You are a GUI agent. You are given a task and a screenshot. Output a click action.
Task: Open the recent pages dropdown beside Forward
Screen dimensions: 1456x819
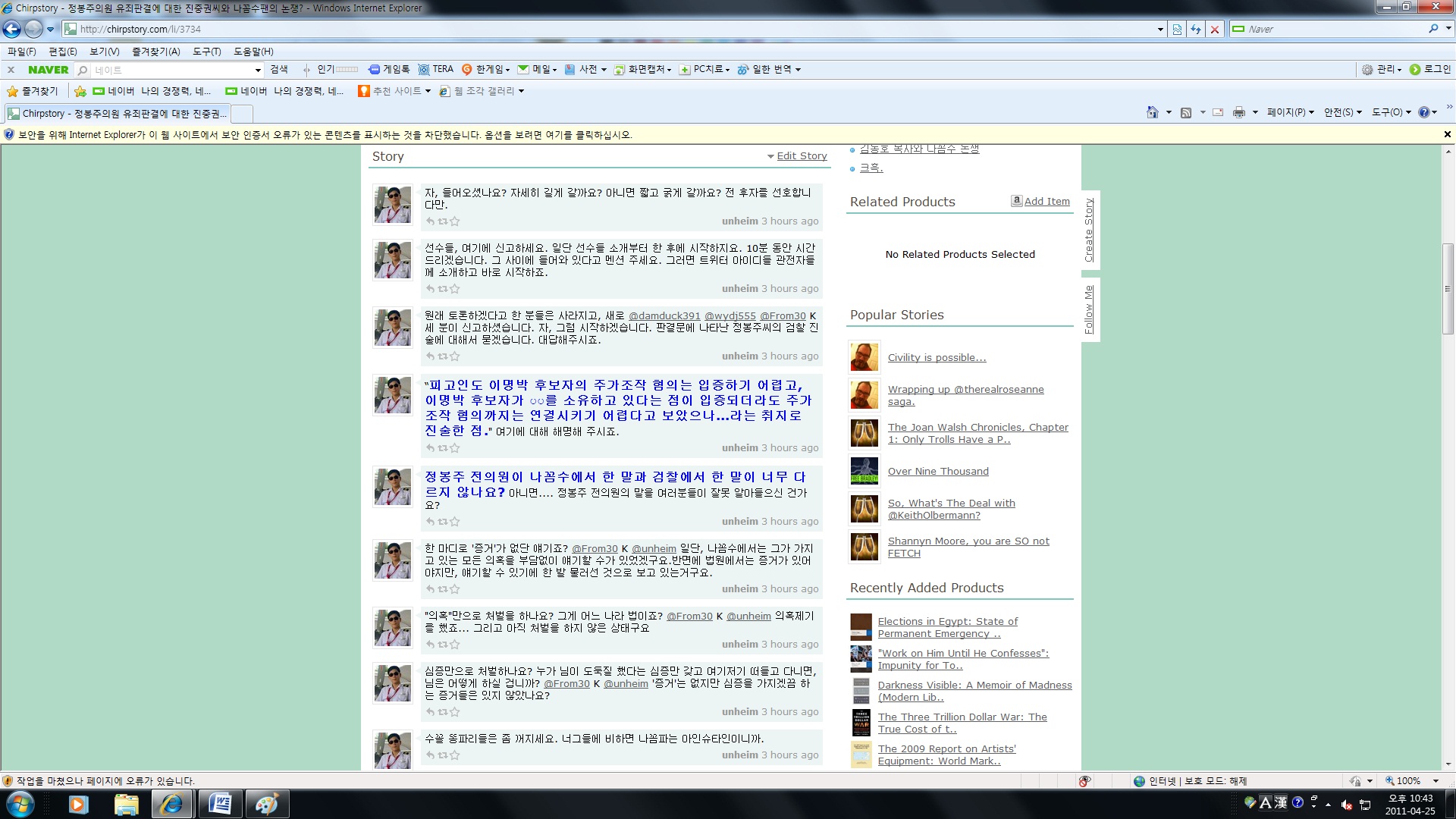[x=51, y=30]
